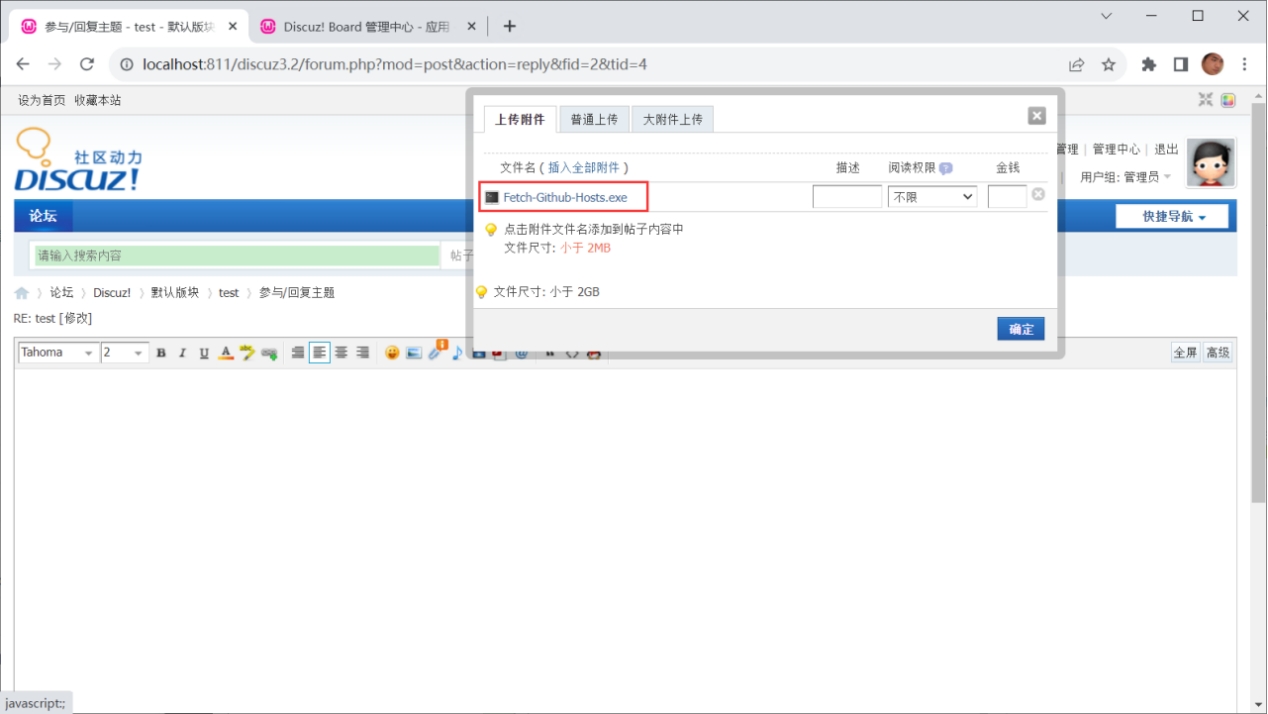Expand the 阅读权限 不限 dropdown
The width and height of the screenshot is (1268, 714).
(x=933, y=197)
